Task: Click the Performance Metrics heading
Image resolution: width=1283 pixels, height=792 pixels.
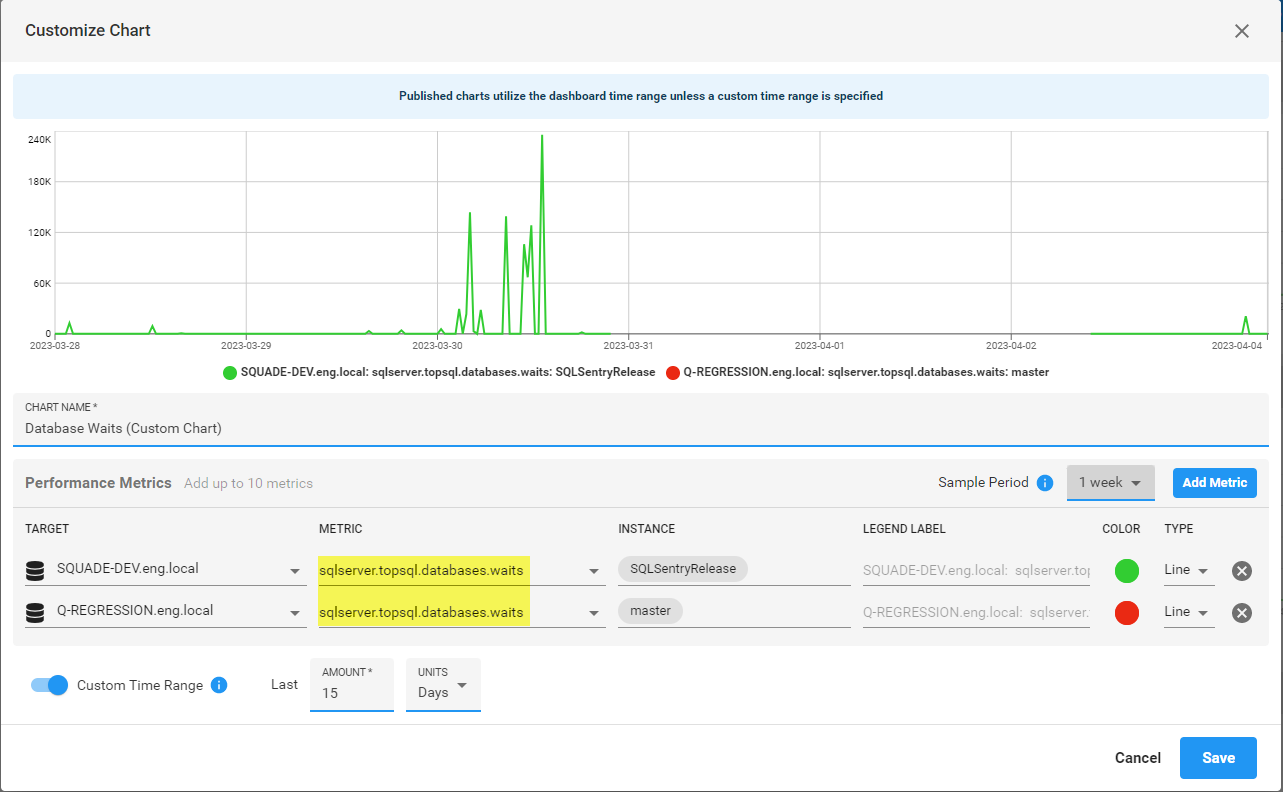Action: click(98, 483)
